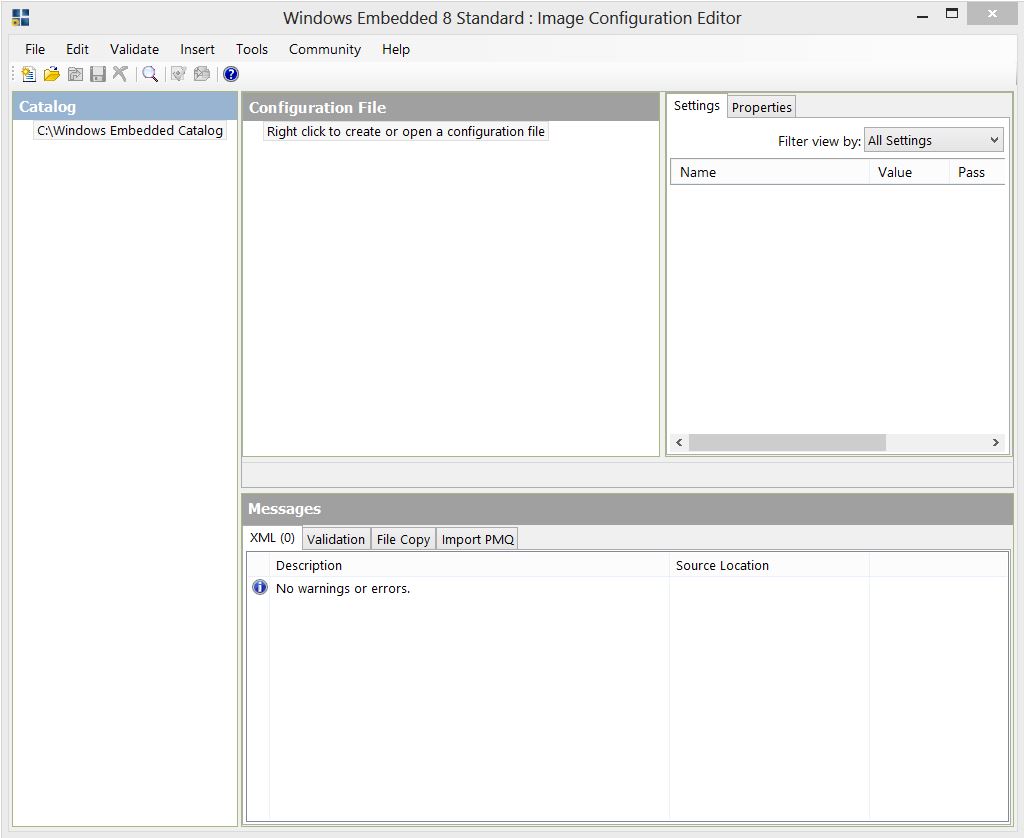Screen dimensions: 1024x838
Task: Maximize the Image Configuration Editor window
Action: (x=952, y=14)
